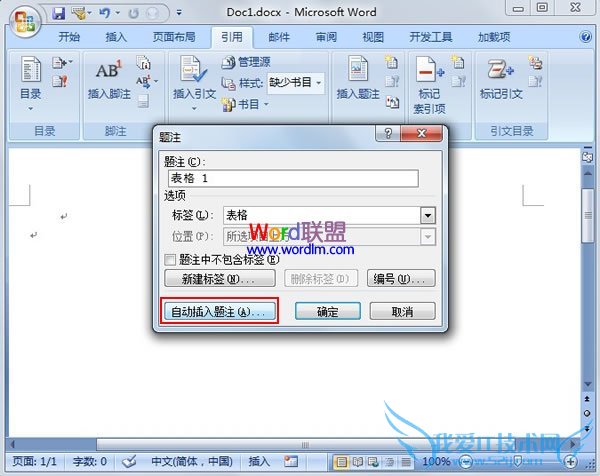Screen dimensions: 600x476
Task: Click the 插入题注 insert caption icon
Action: [x=358, y=69]
